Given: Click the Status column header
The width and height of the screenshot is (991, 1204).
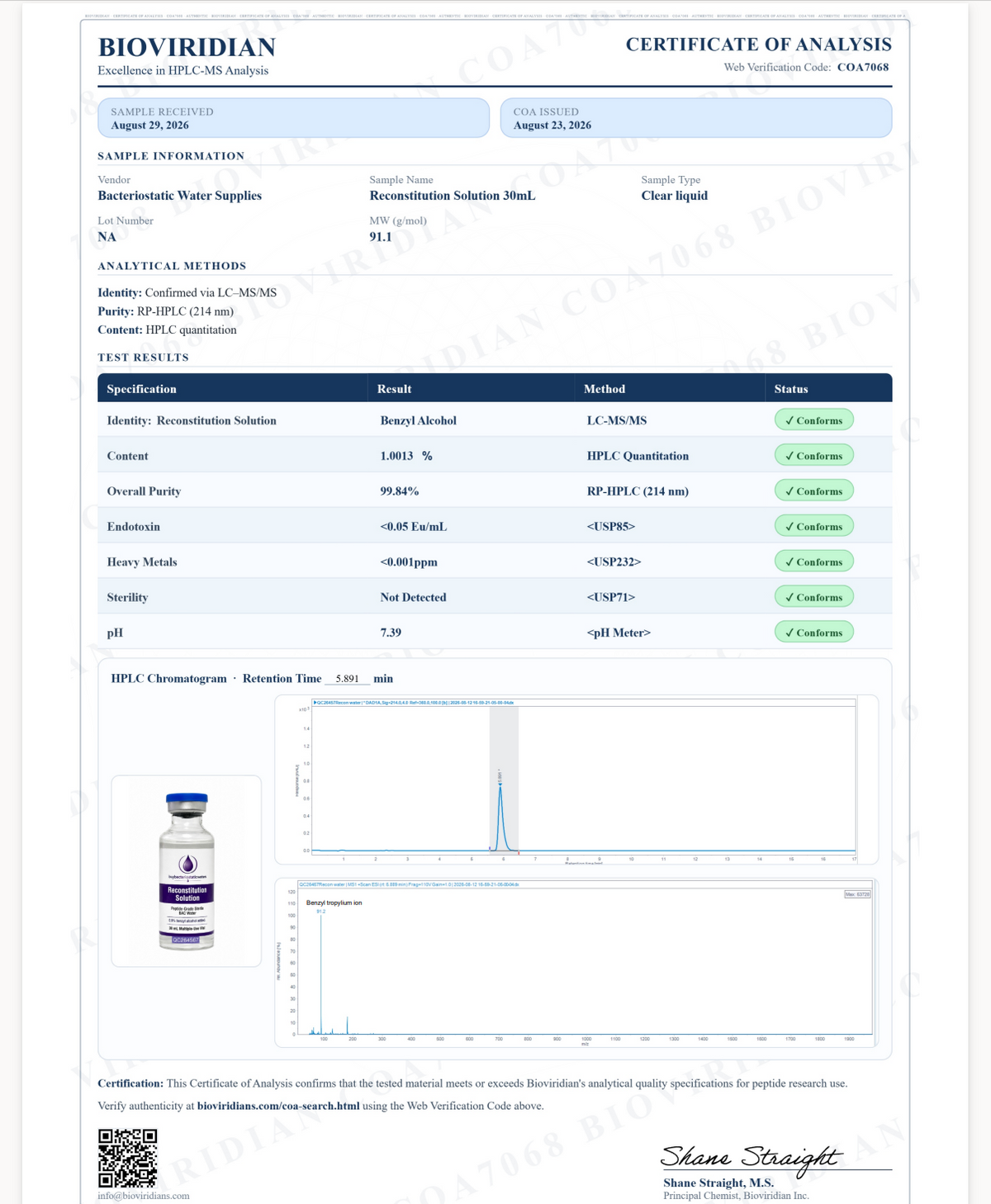Looking at the screenshot, I should coord(791,389).
